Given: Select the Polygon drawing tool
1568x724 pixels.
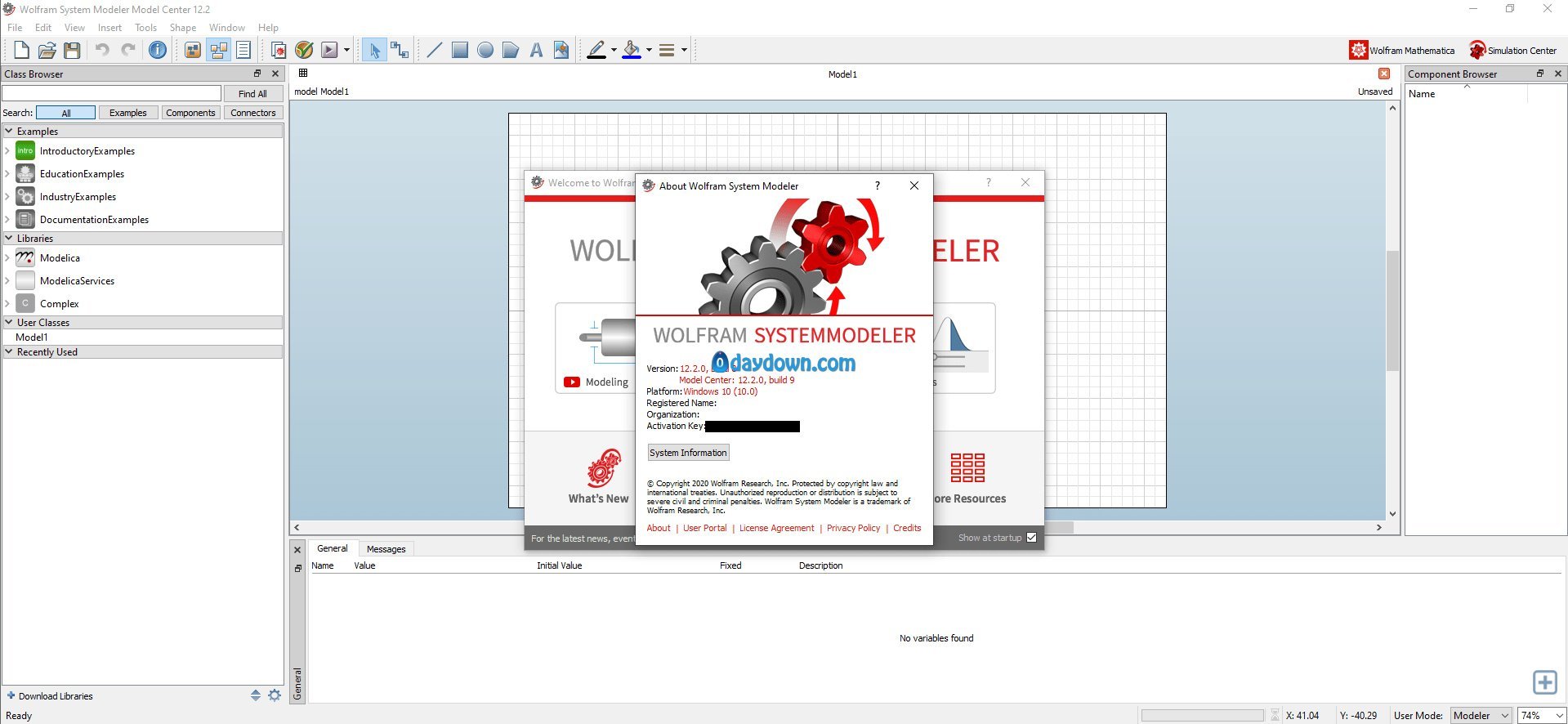Looking at the screenshot, I should tap(511, 51).
